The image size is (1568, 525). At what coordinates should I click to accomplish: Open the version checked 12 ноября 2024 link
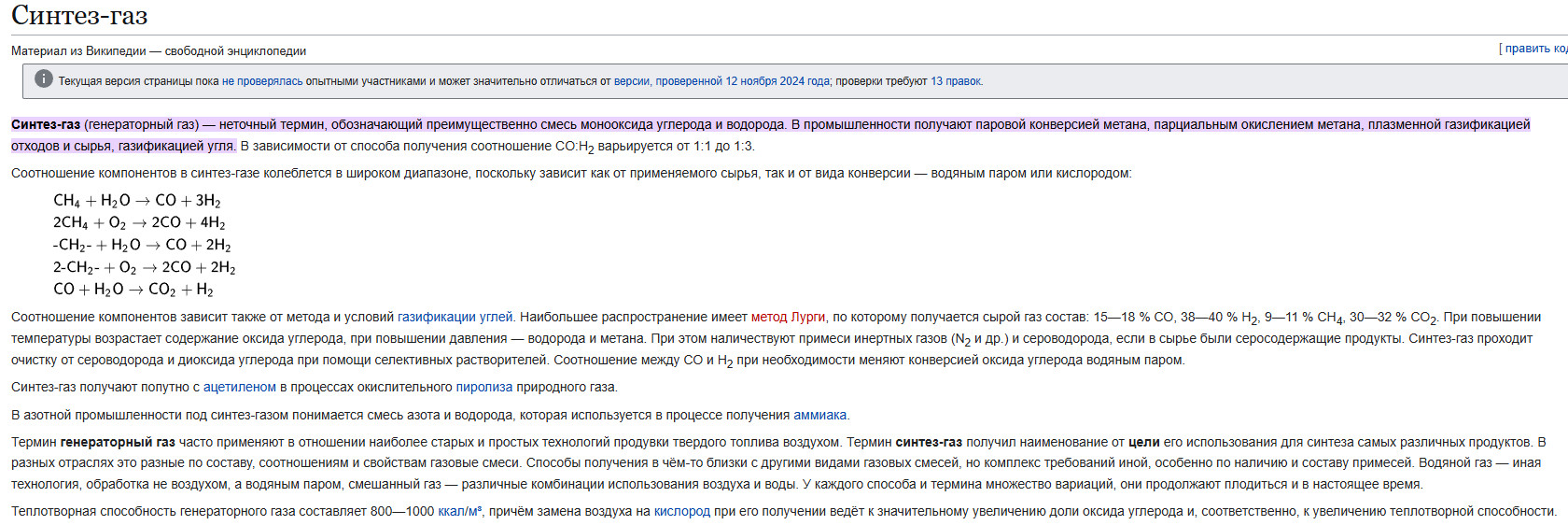point(721,81)
